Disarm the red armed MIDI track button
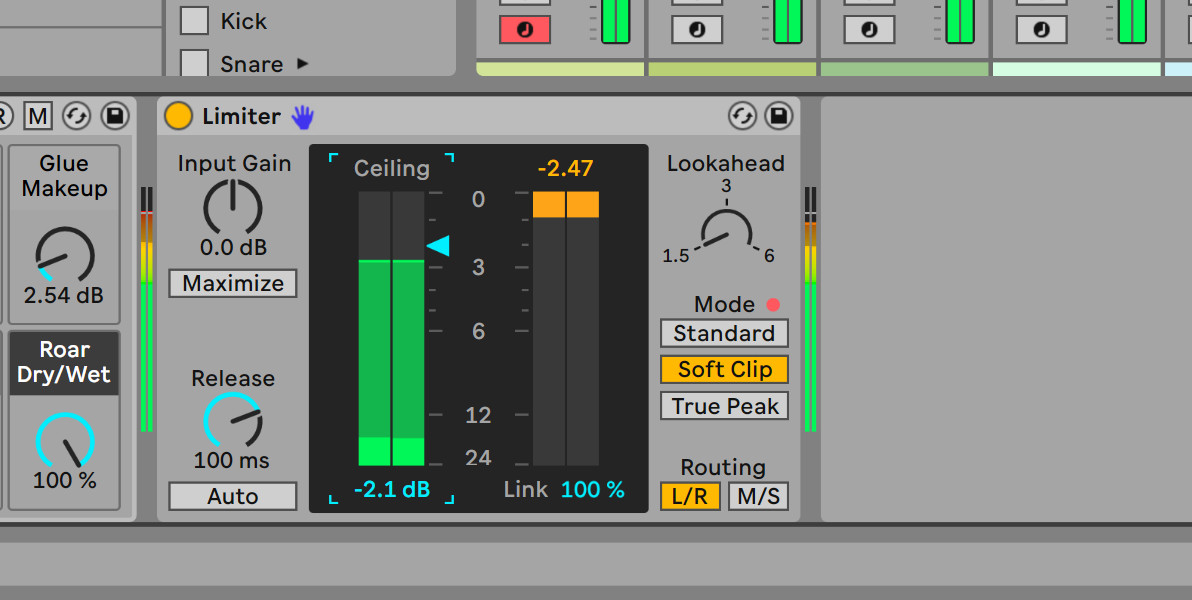This screenshot has height=600, width=1192. click(x=525, y=30)
